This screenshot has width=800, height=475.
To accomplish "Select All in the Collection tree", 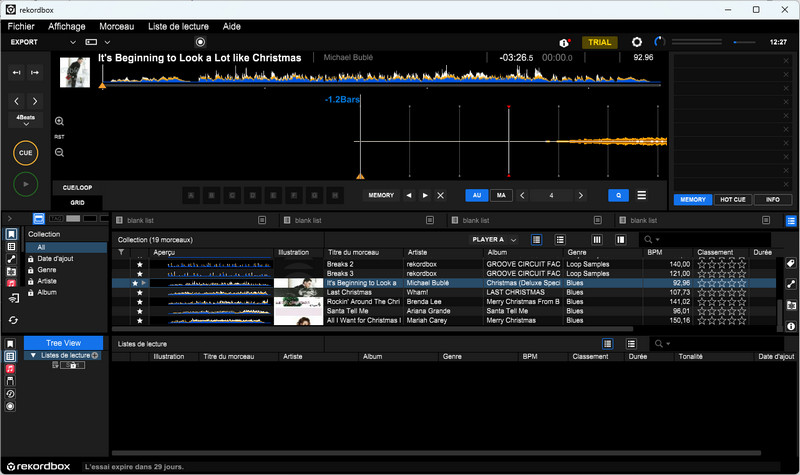I will [x=67, y=247].
